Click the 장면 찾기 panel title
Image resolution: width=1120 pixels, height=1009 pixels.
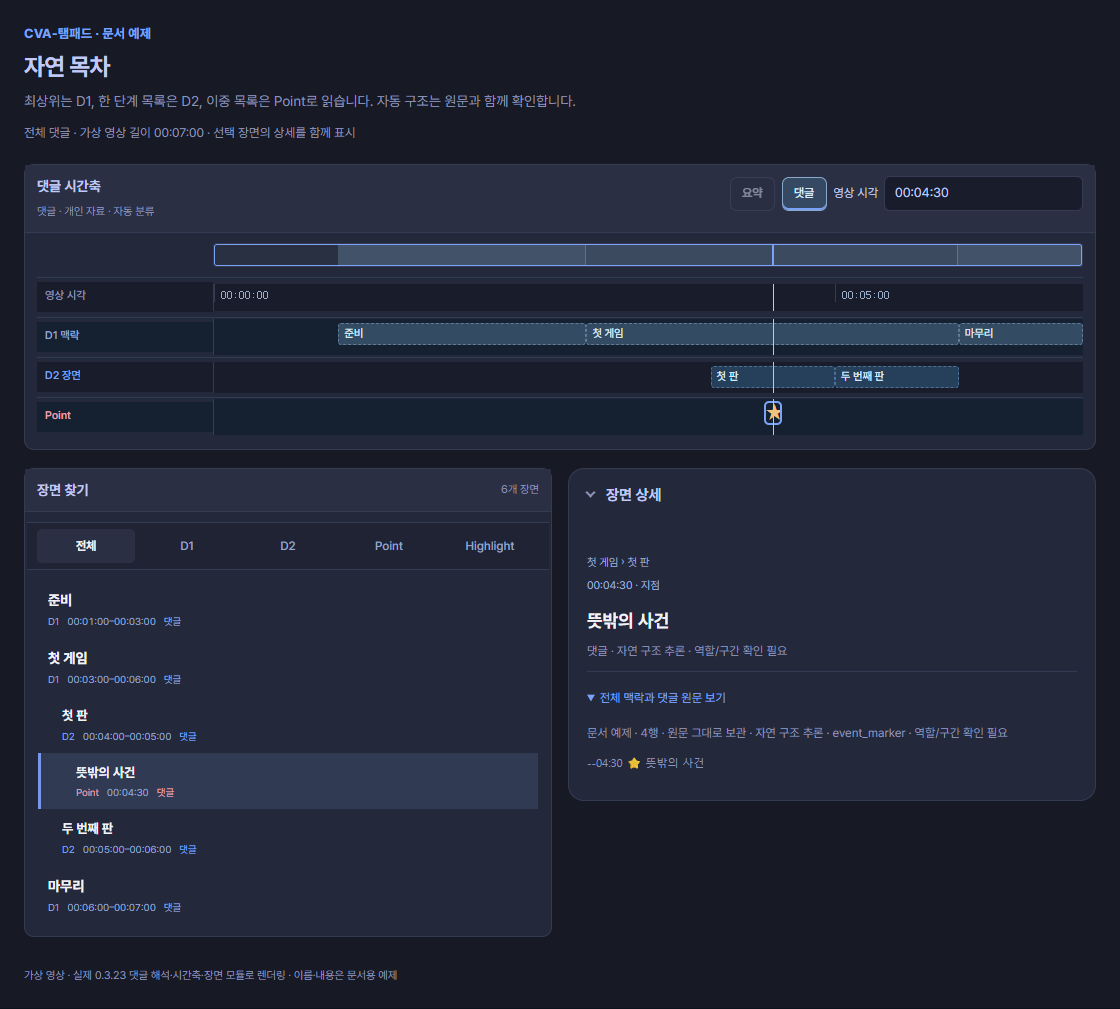click(63, 490)
